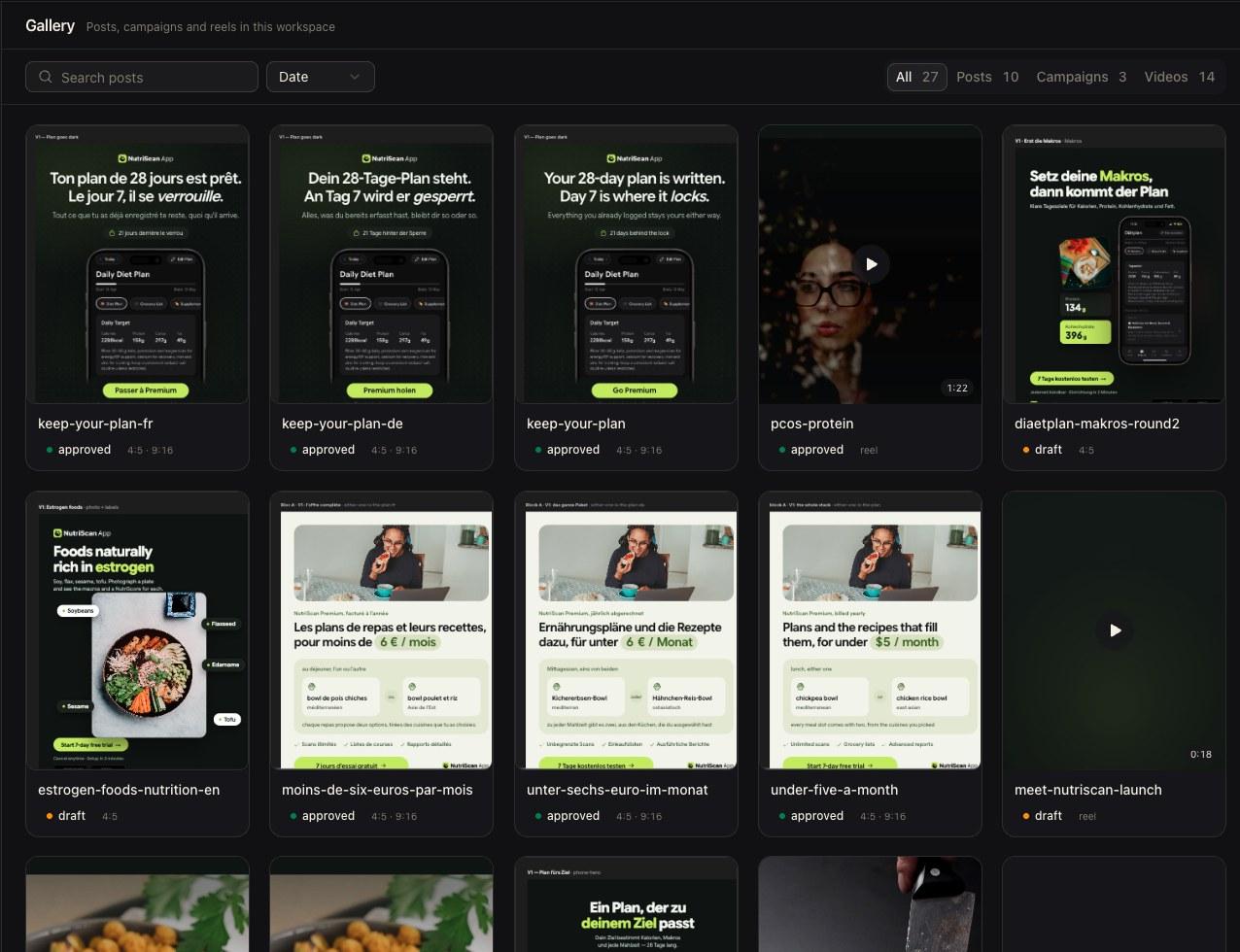Open moins-de-six-euros-par-mois thumbnail
Image resolution: width=1240 pixels, height=952 pixels.
click(381, 630)
